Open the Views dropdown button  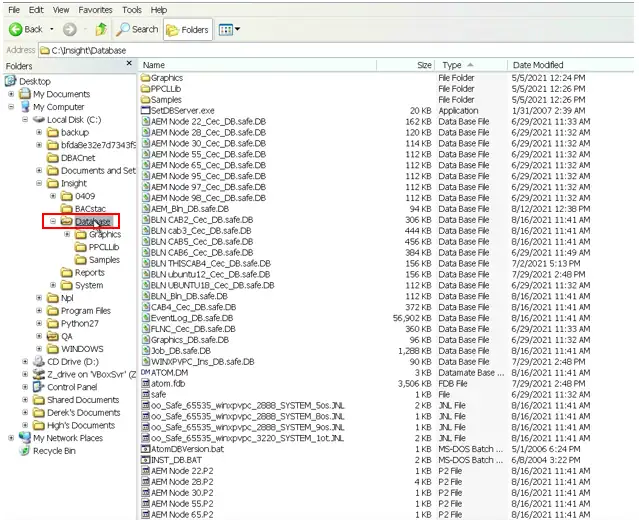click(x=229, y=29)
